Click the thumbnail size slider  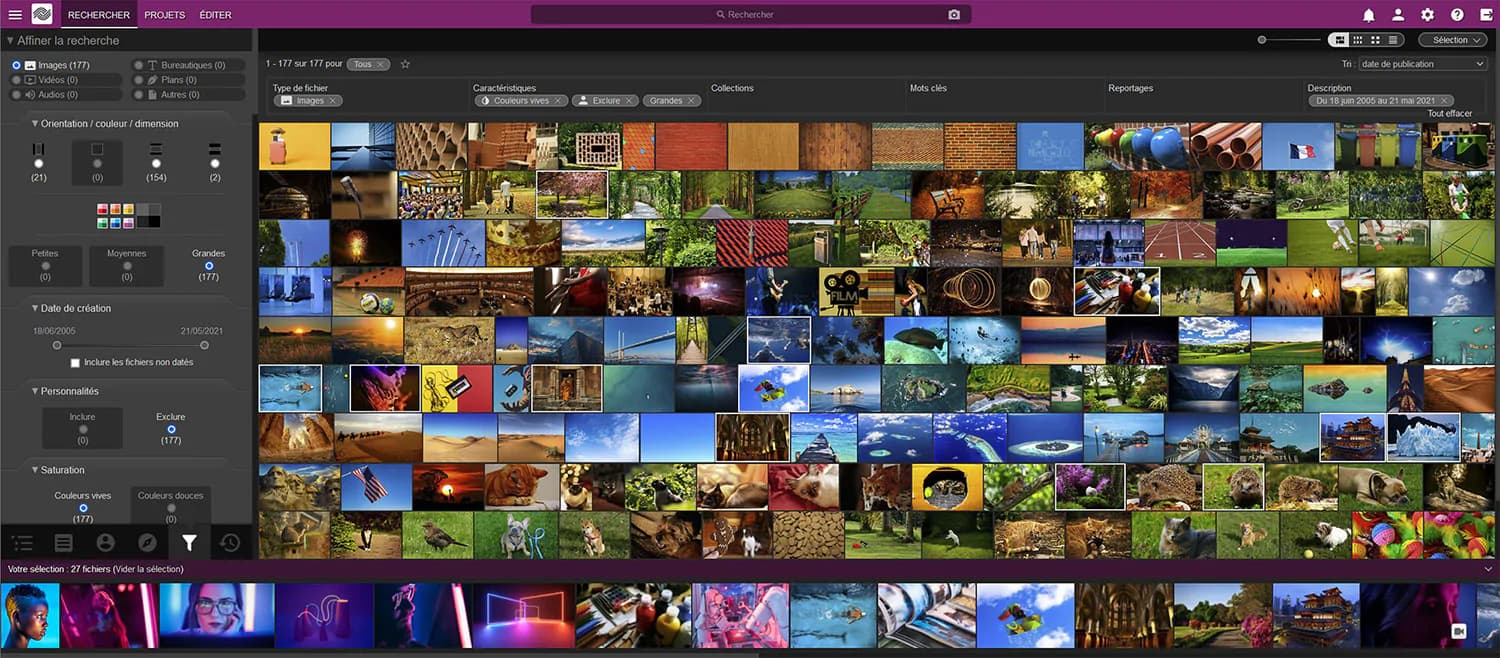[x=1290, y=40]
